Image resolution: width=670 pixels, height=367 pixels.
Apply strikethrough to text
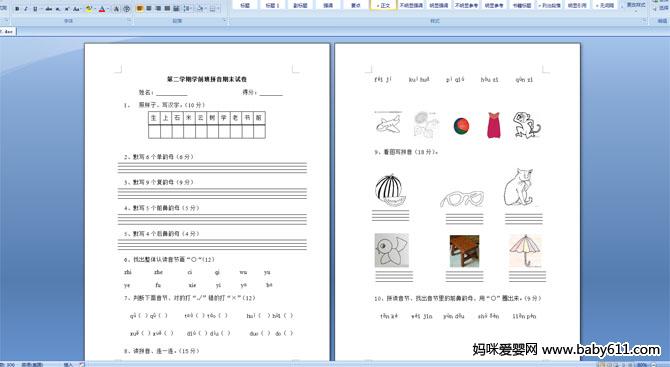coord(49,9)
